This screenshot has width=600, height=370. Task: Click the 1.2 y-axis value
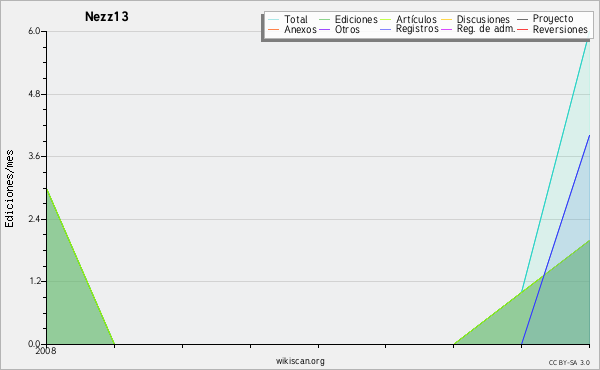tap(34, 281)
